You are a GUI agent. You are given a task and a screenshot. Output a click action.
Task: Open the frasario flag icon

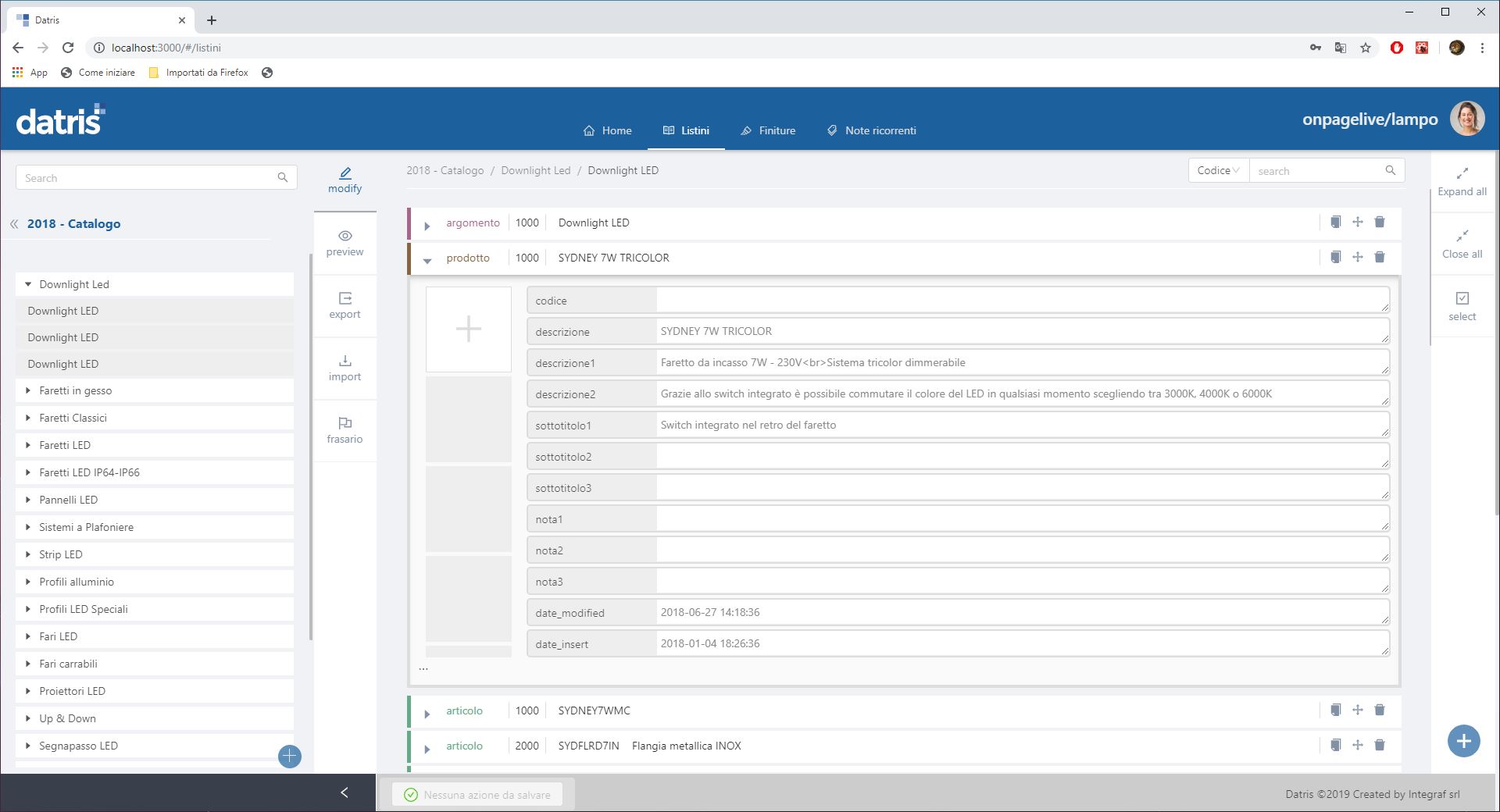[345, 423]
